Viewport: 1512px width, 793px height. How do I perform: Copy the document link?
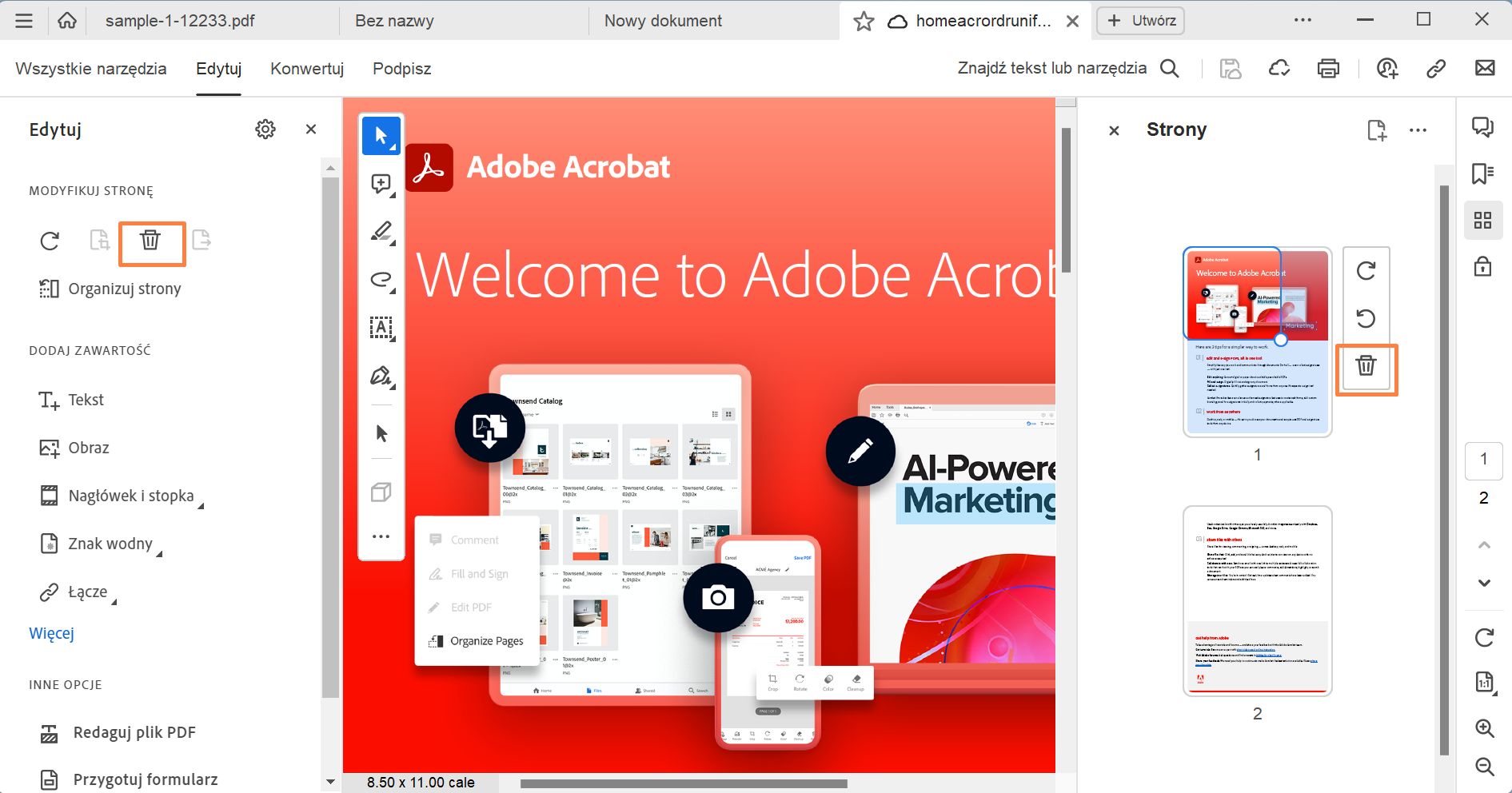tap(1436, 69)
